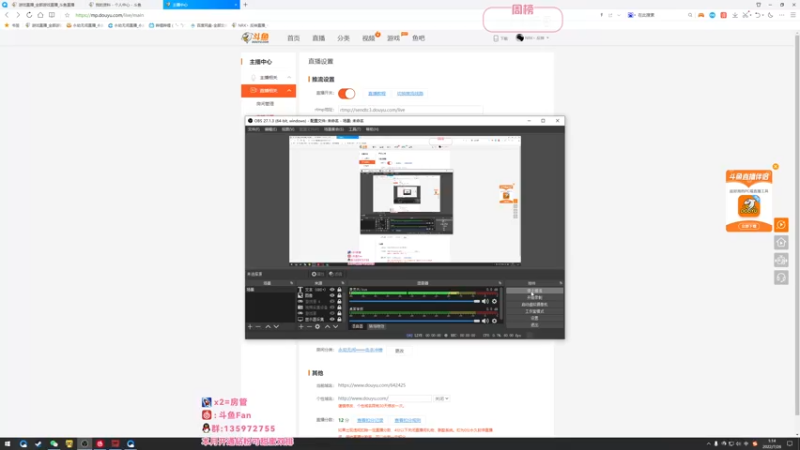Open the 帮助(H) menu in OBS
Image resolution: width=800 pixels, height=450 pixels.
coord(372,130)
